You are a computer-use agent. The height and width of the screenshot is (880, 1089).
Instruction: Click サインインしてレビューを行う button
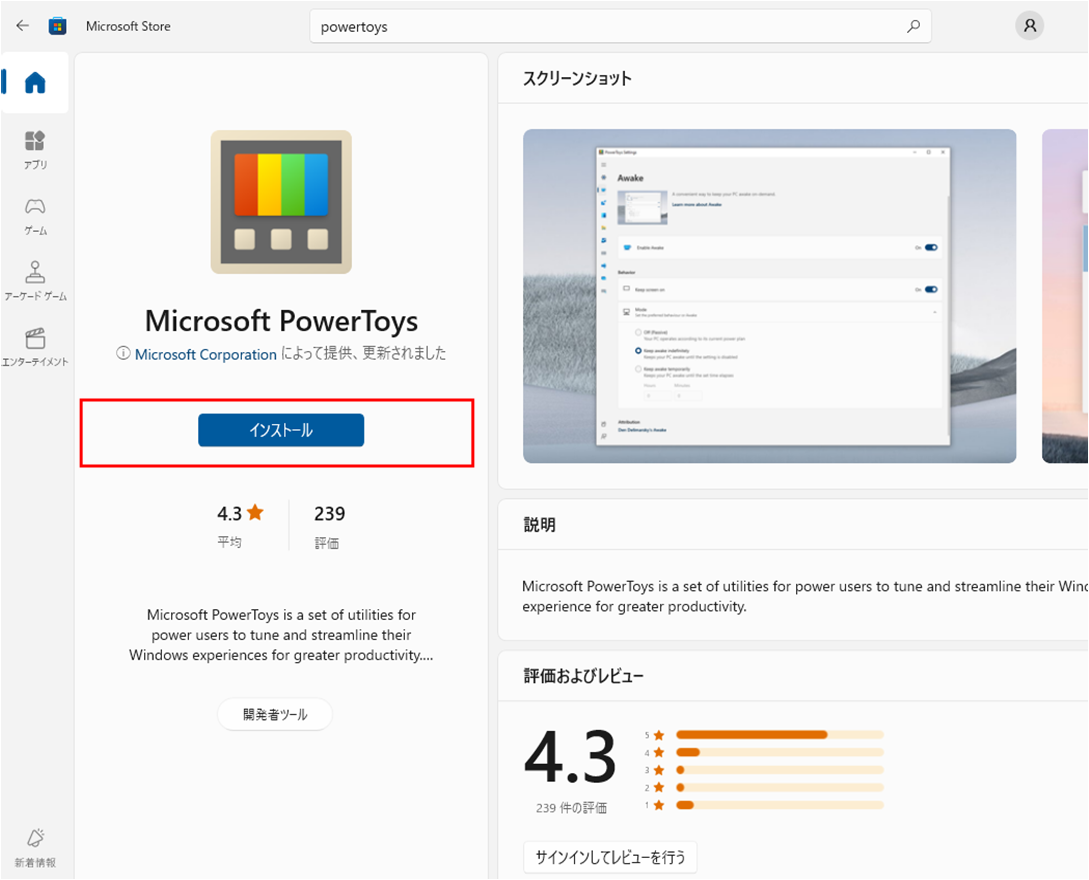610,858
